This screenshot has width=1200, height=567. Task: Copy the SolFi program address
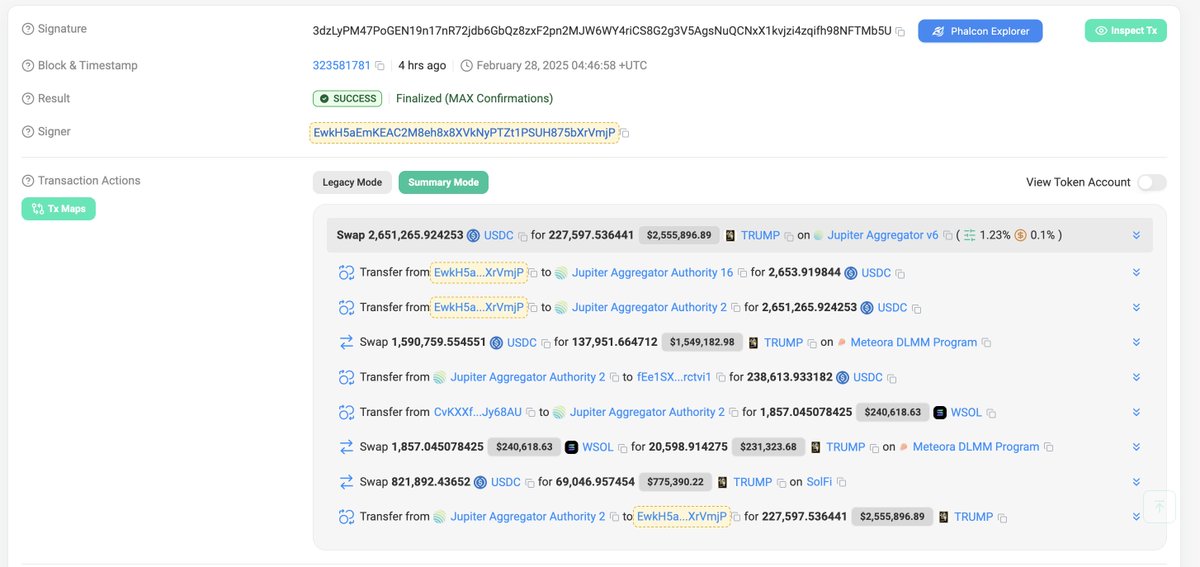point(841,483)
